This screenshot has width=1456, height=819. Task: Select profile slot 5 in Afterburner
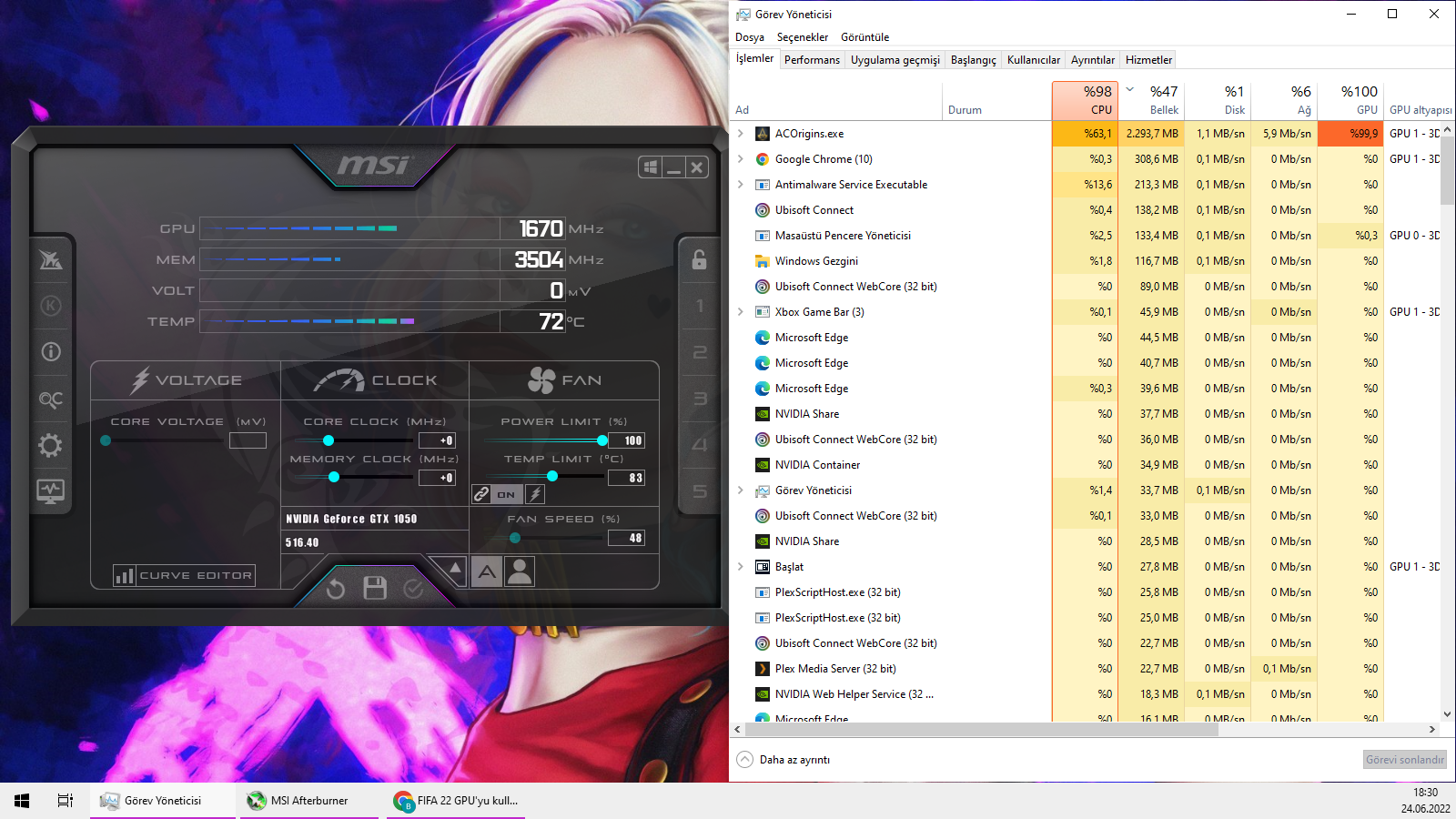point(699,491)
